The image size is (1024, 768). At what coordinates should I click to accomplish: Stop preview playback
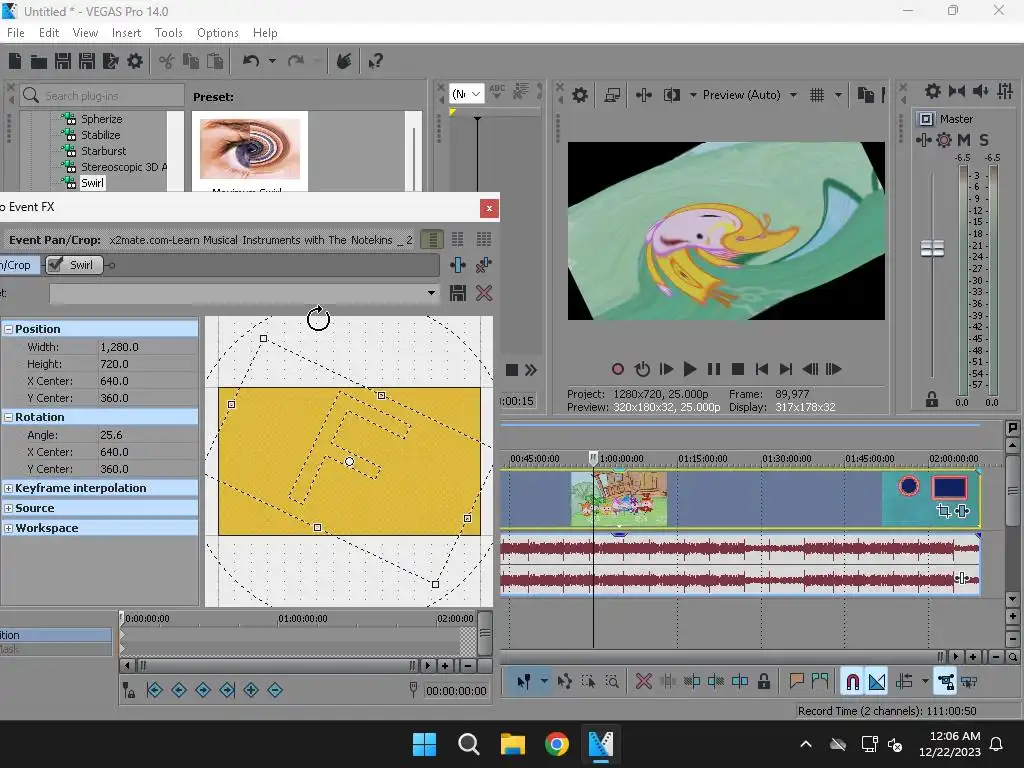[x=738, y=370]
